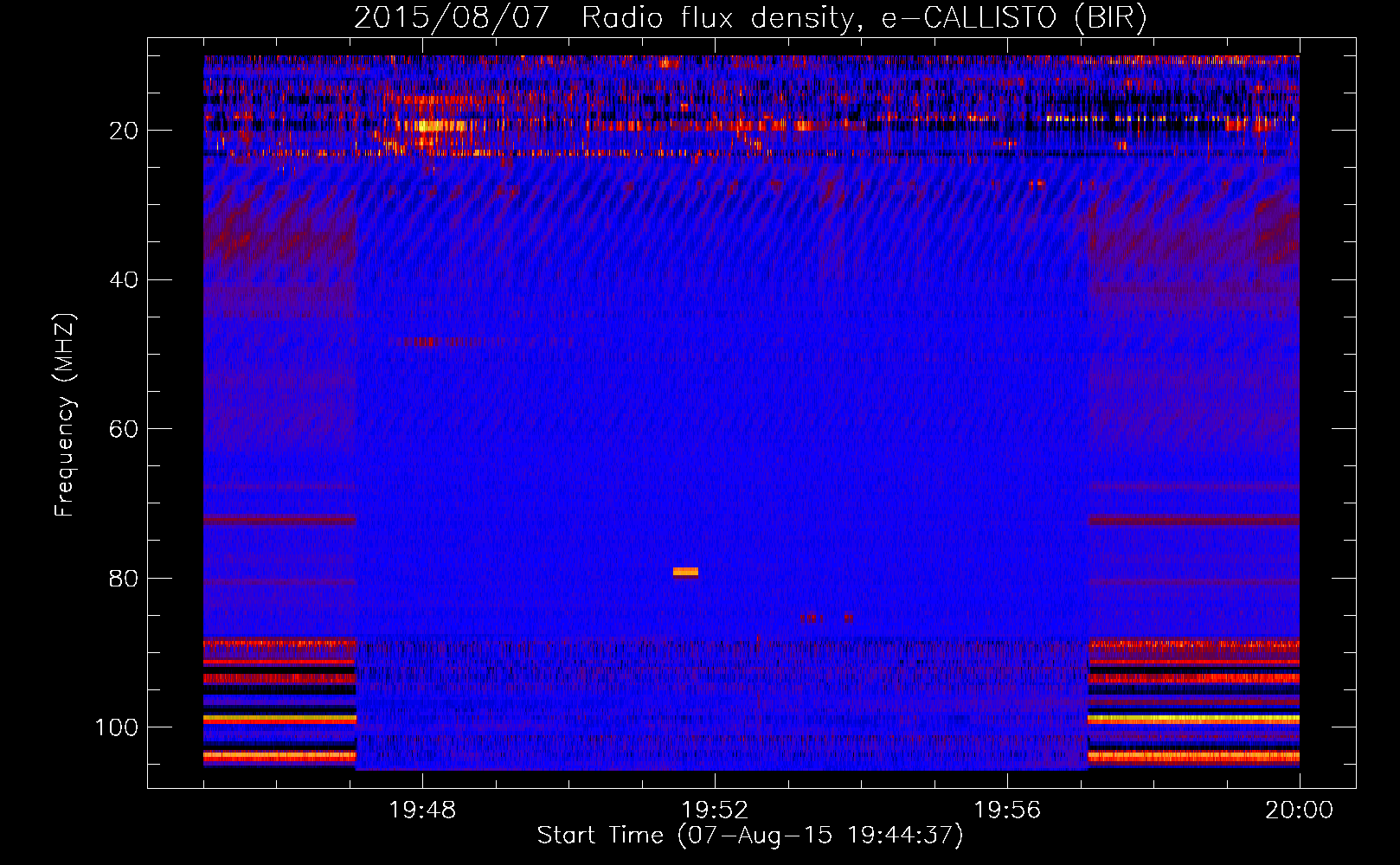
Task: Click the 20 MHz frequency tick label
Action: (124, 131)
